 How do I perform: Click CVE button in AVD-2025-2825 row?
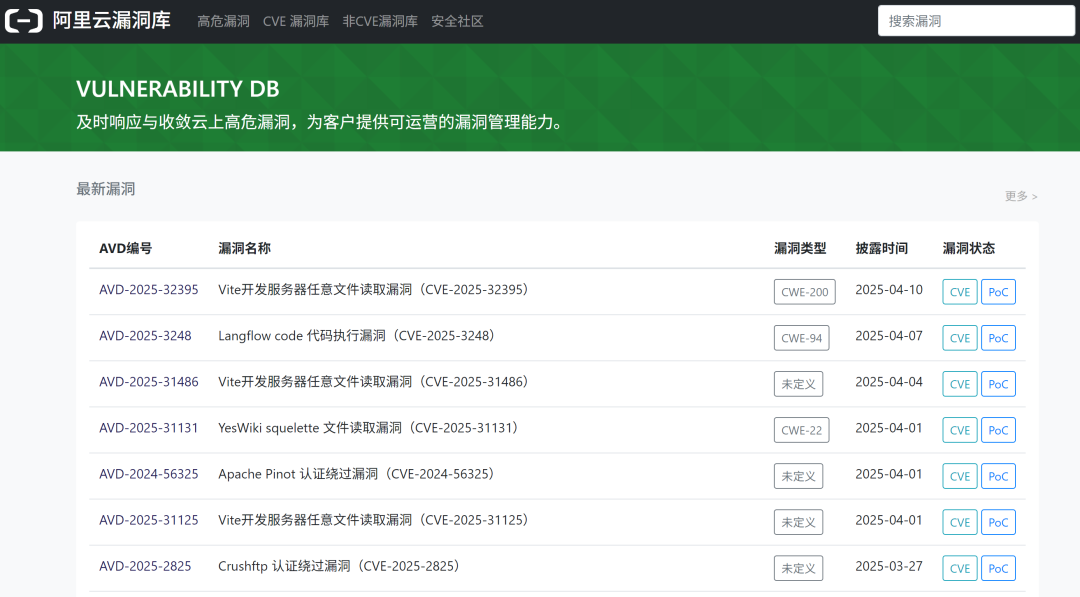coord(959,569)
